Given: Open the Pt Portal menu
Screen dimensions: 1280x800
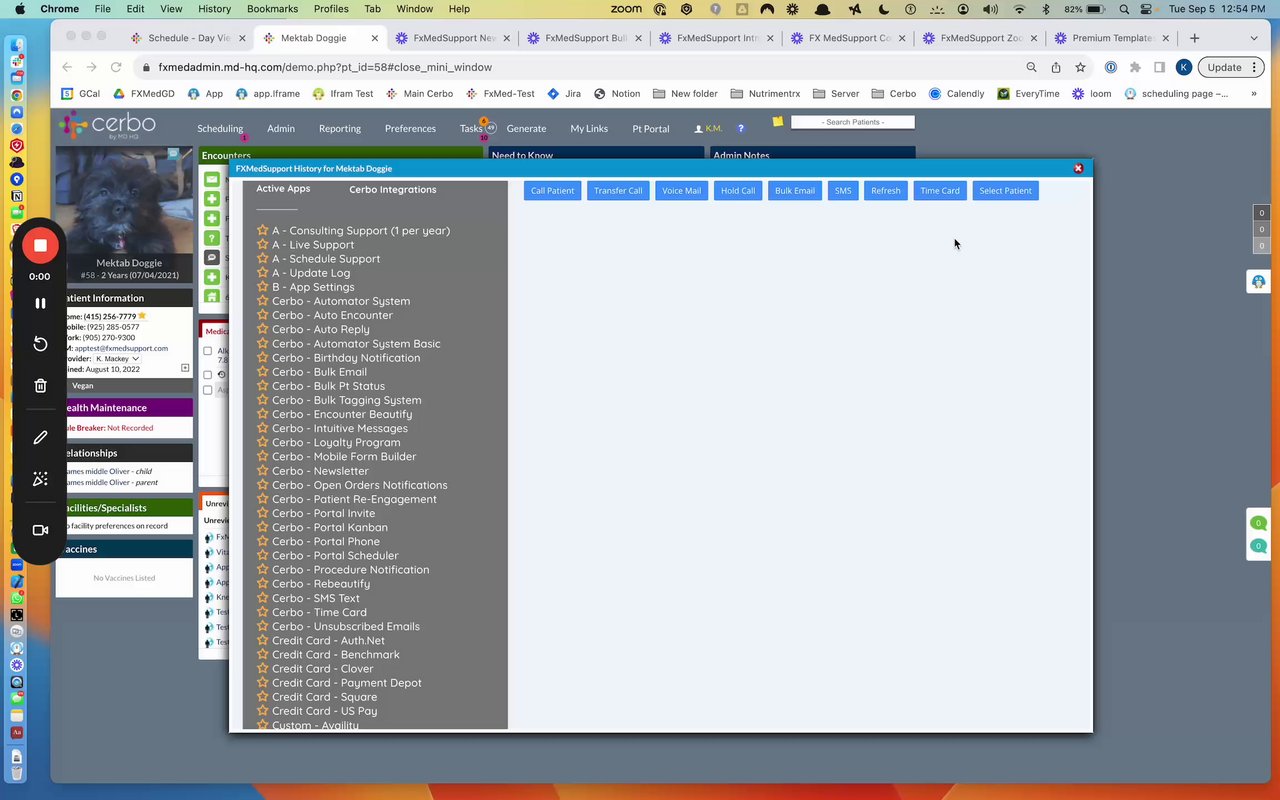Looking at the screenshot, I should [x=650, y=128].
